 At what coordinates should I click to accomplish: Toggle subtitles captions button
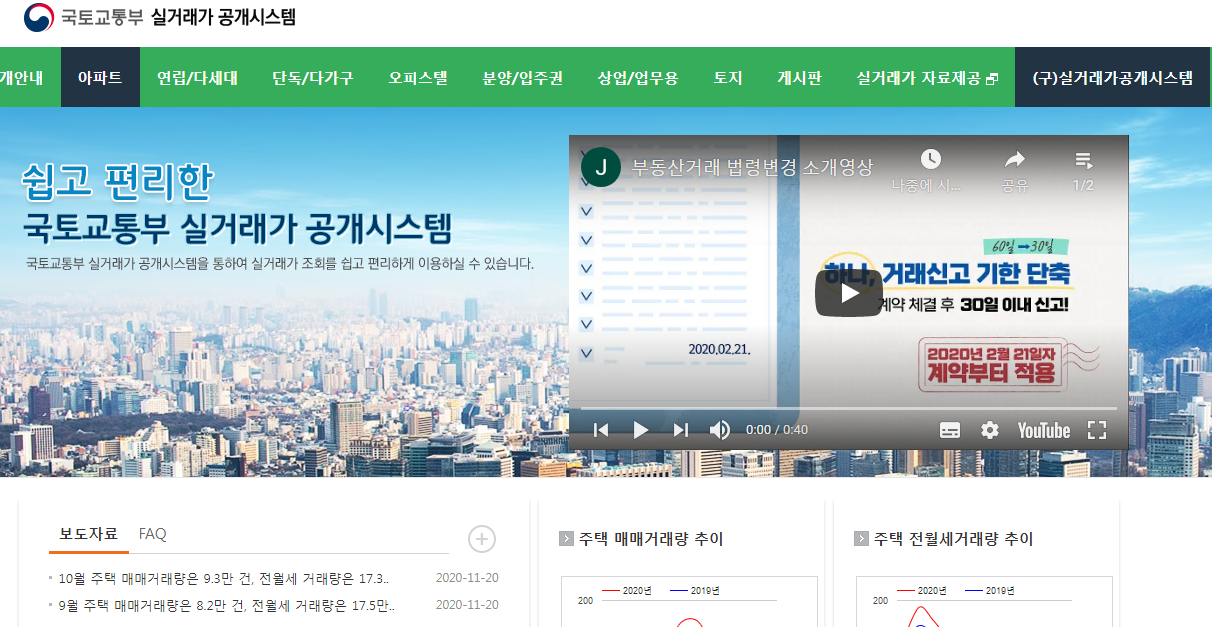(950, 430)
